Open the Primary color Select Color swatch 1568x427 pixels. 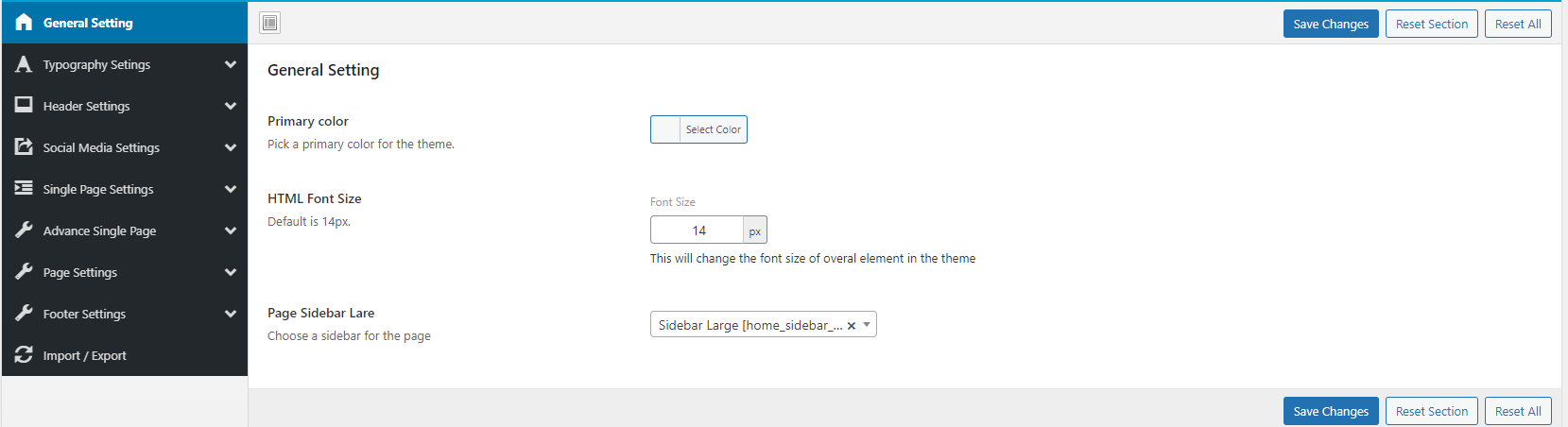[698, 129]
